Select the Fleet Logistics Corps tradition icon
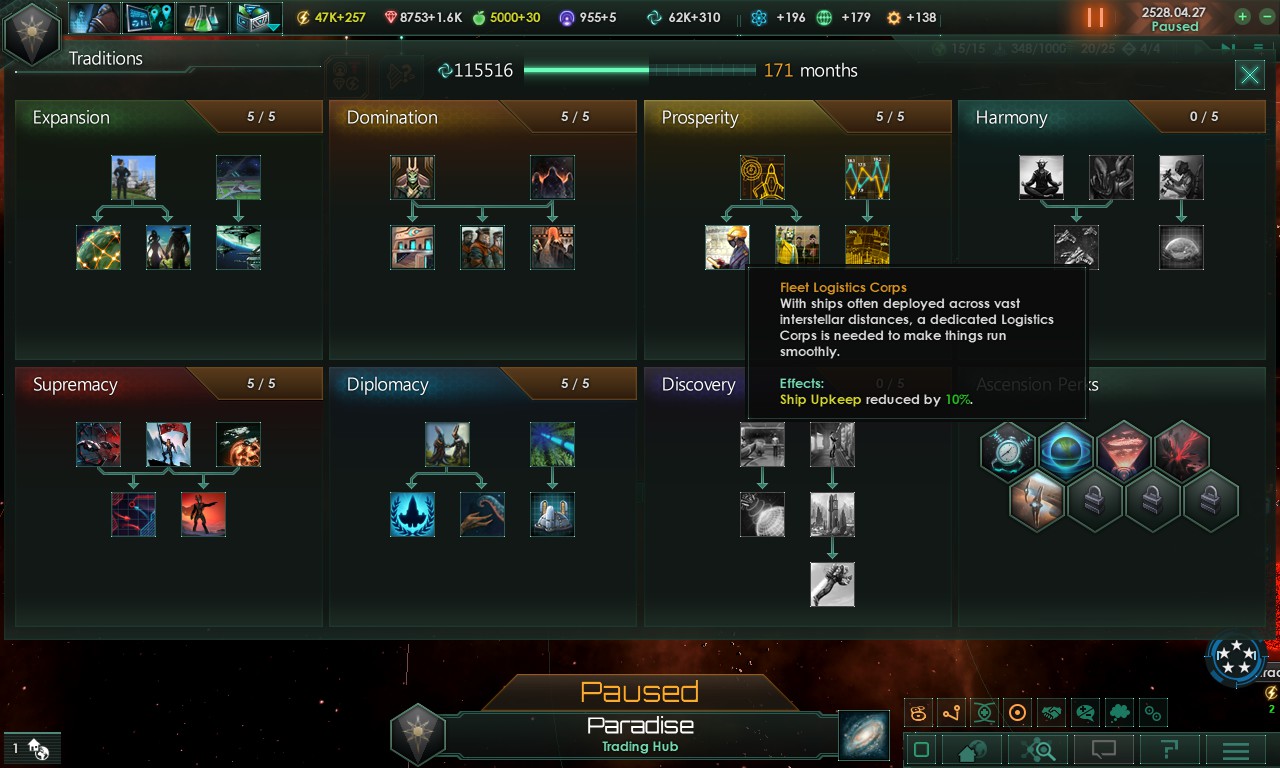 coord(797,246)
